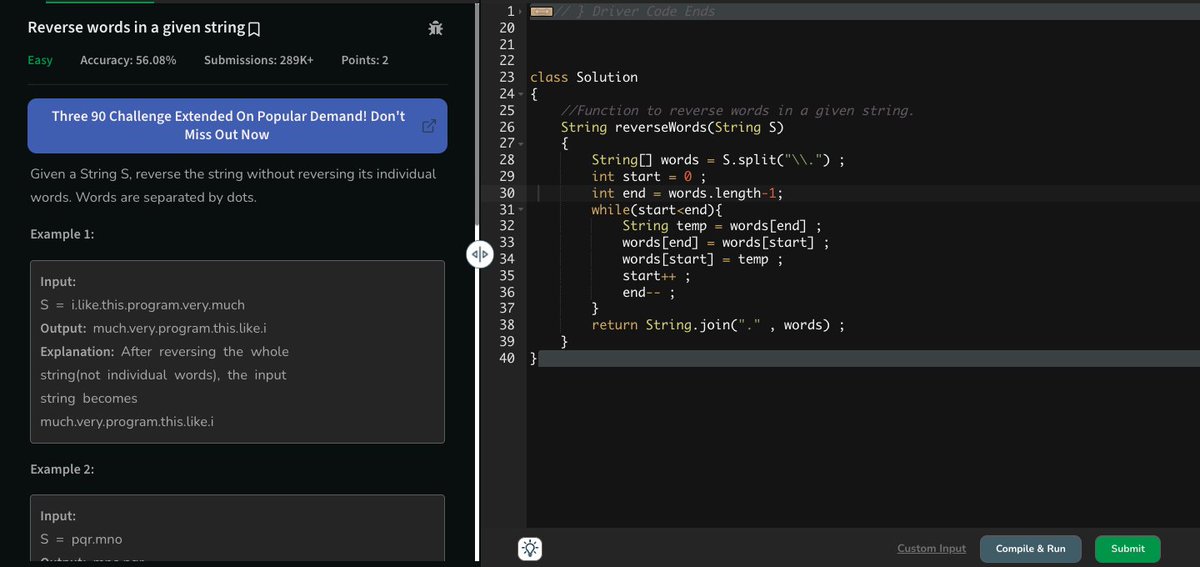The height and width of the screenshot is (567, 1200).
Task: Bookmark the Reverse words problem
Action: click(x=254, y=28)
